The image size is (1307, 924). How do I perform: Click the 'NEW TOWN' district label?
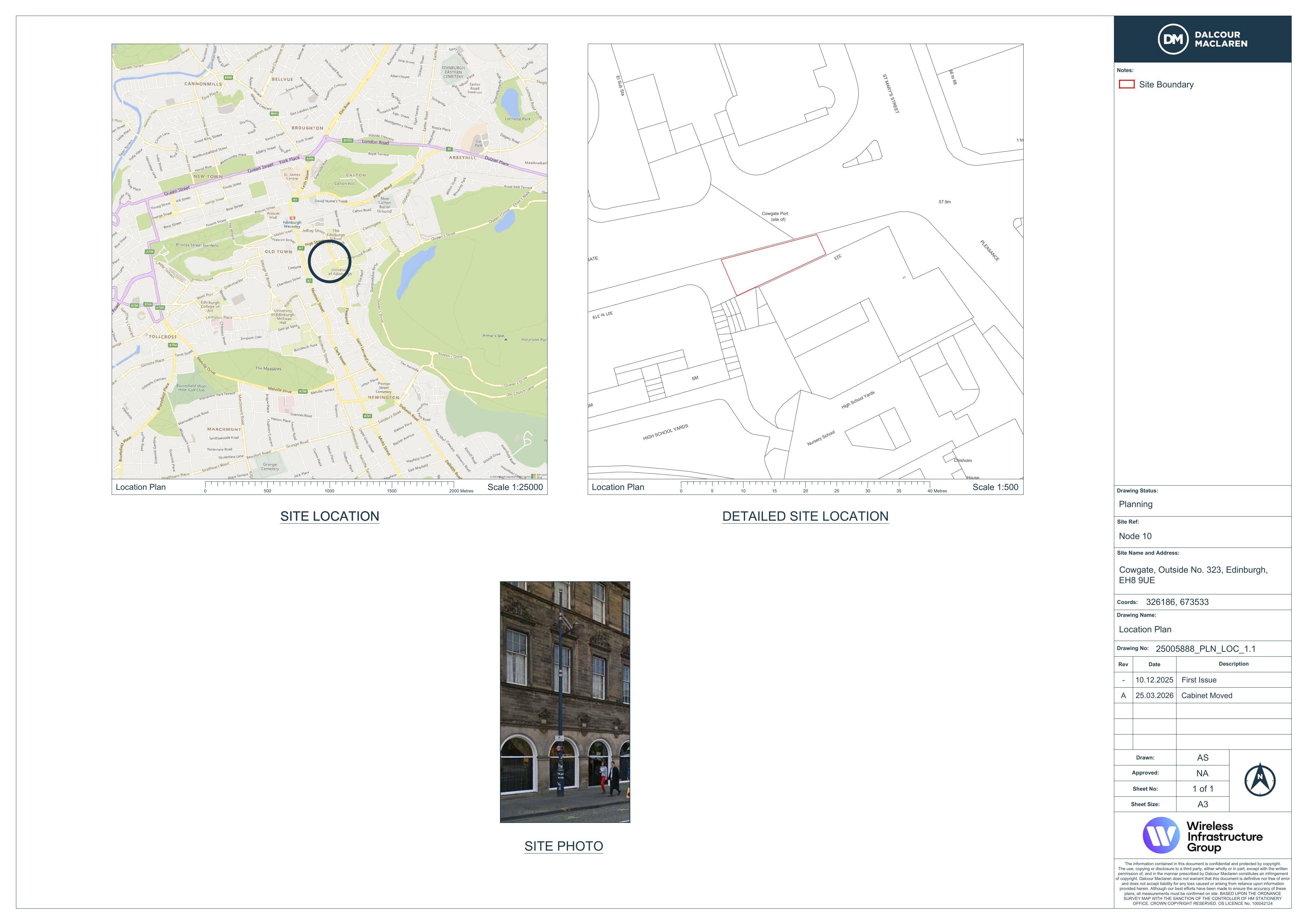[208, 176]
